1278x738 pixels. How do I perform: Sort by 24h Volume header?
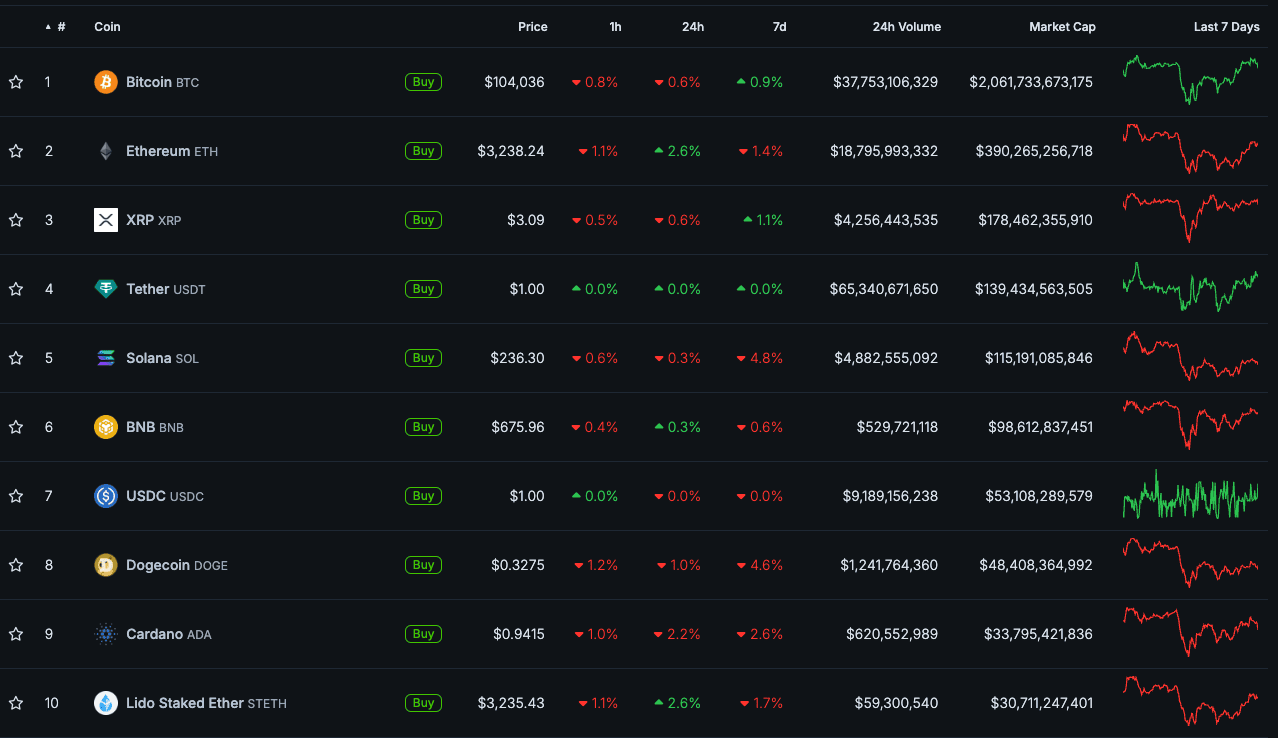[906, 27]
